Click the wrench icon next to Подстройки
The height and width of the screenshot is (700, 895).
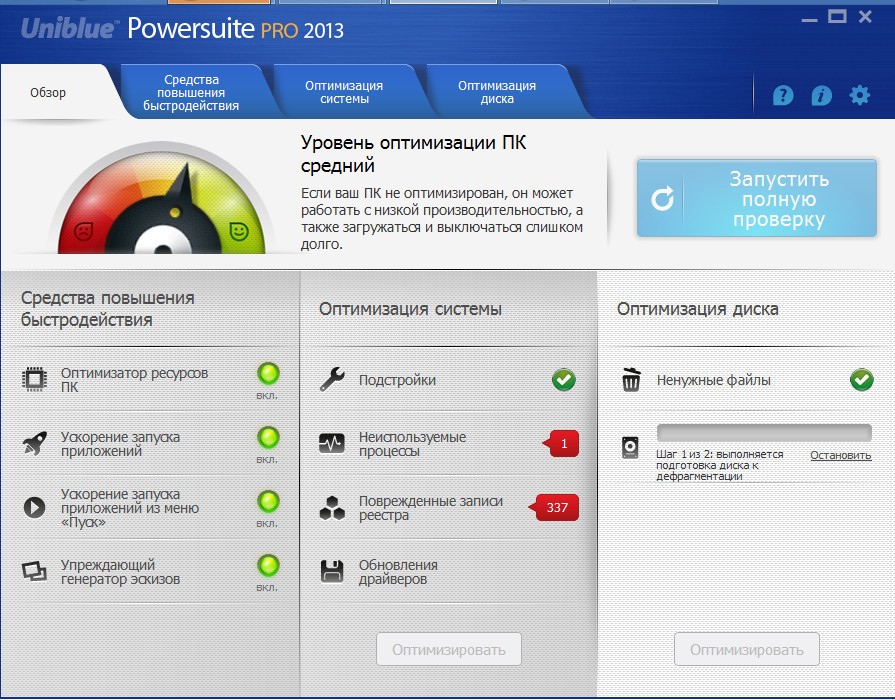(332, 379)
